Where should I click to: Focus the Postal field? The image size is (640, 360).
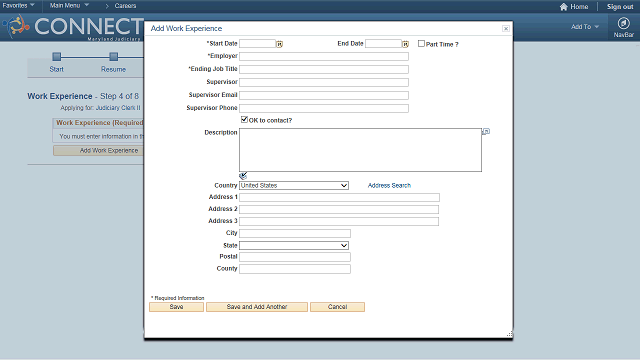coord(295,257)
